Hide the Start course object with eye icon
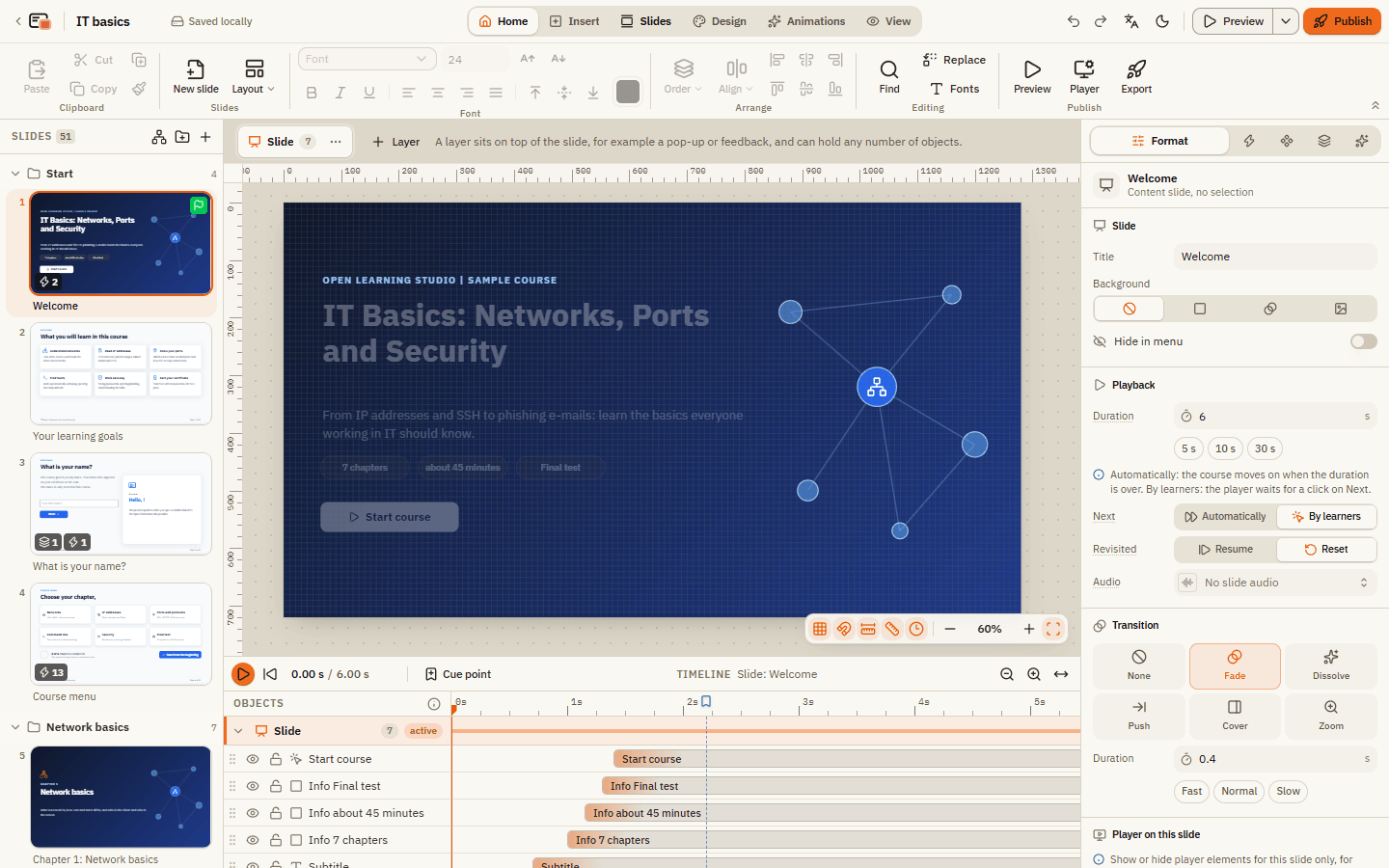 tap(253, 759)
